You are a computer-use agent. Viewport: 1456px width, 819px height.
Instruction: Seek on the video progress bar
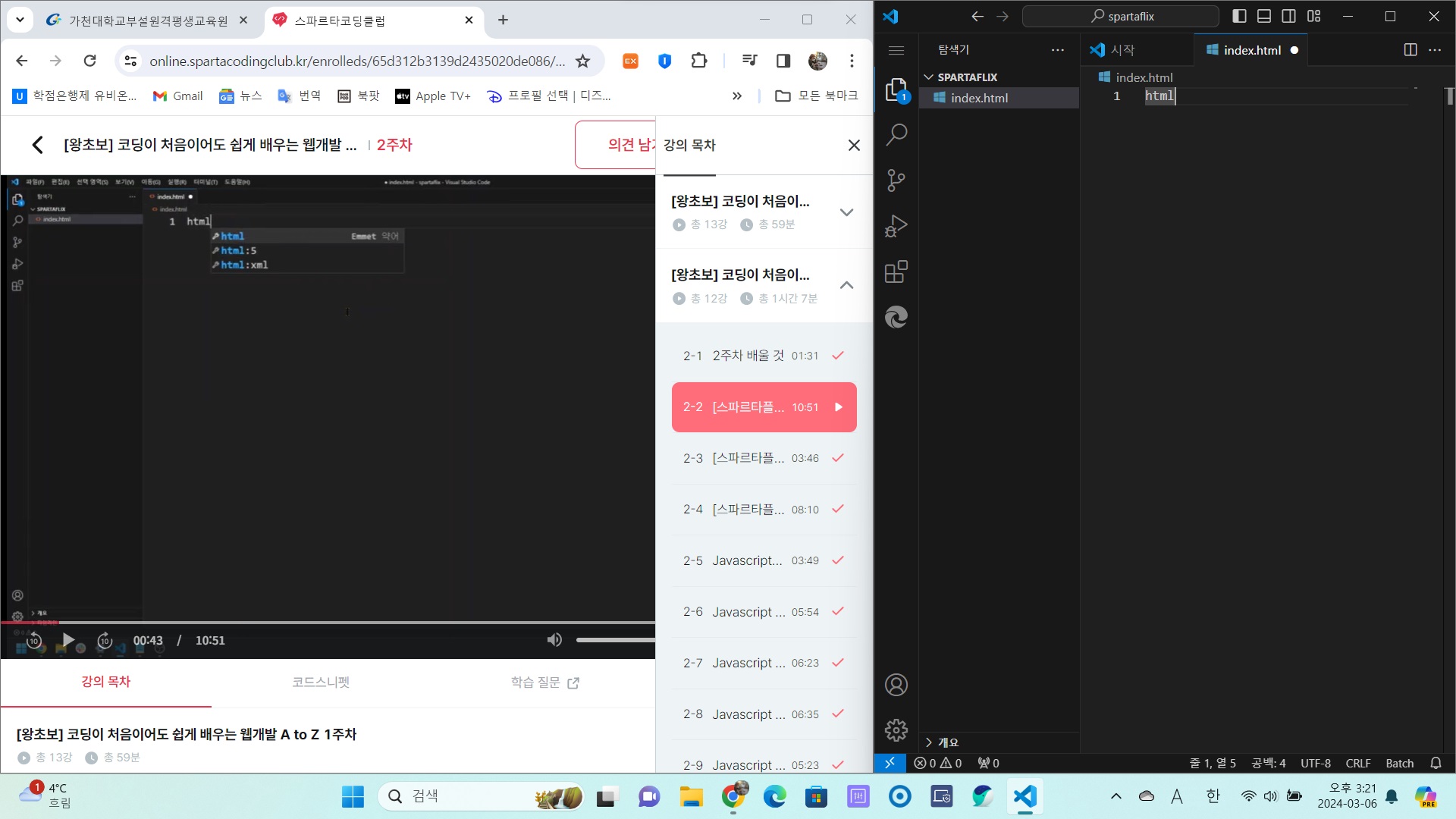pyautogui.click(x=328, y=622)
